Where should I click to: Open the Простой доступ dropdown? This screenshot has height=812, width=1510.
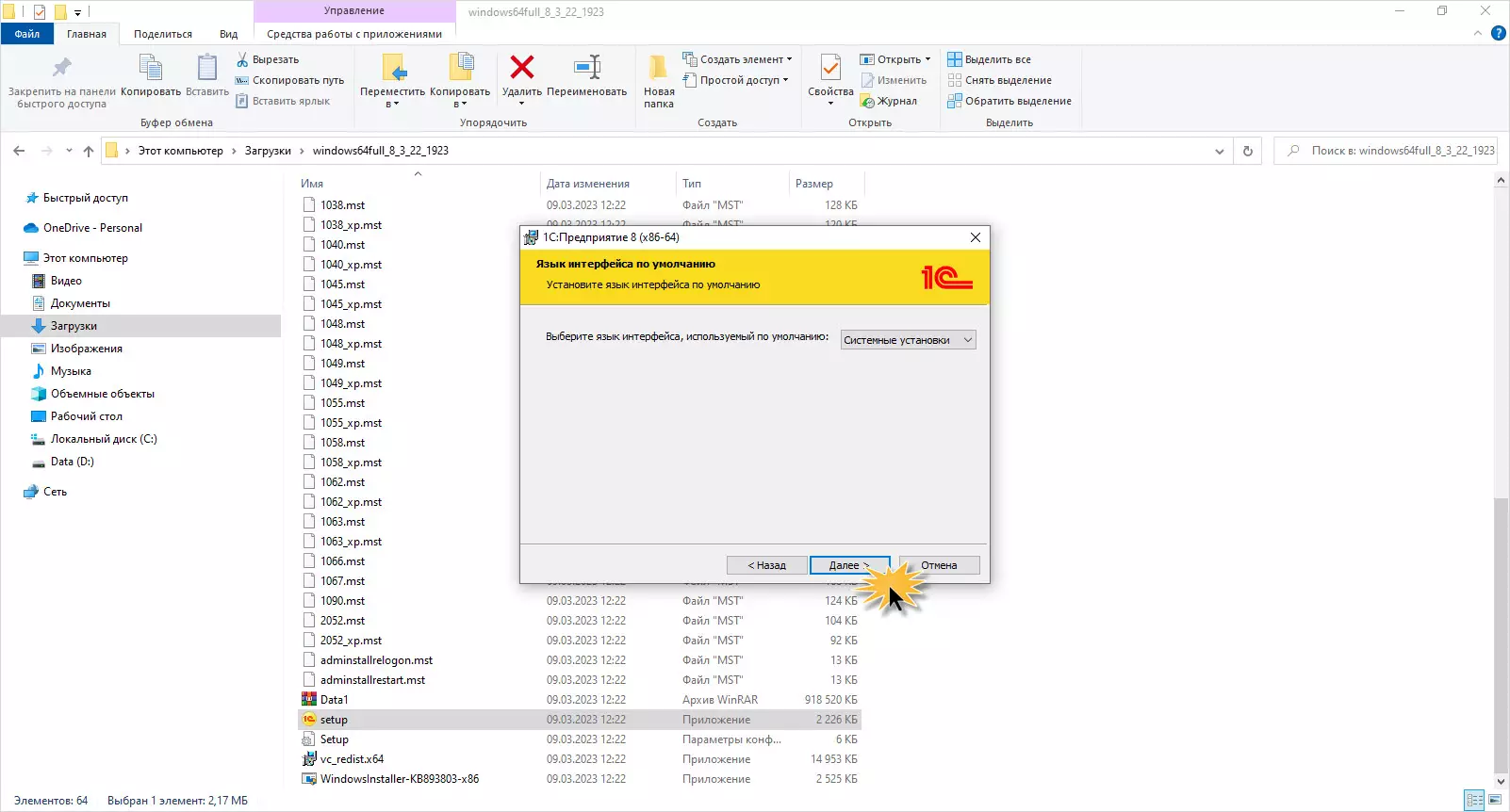(736, 80)
